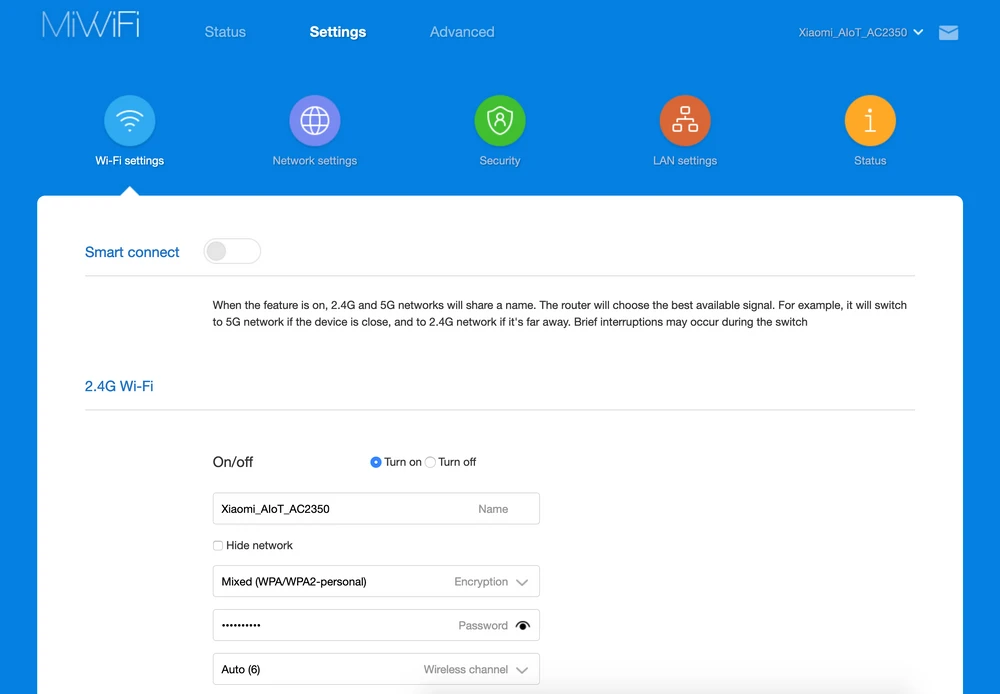Viewport: 1000px width, 694px height.
Task: Select the Settings tab
Action: click(337, 31)
